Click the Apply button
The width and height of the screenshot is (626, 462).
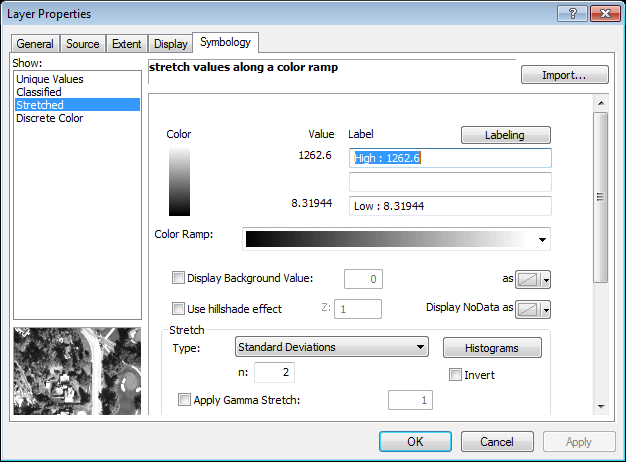pyautogui.click(x=579, y=442)
